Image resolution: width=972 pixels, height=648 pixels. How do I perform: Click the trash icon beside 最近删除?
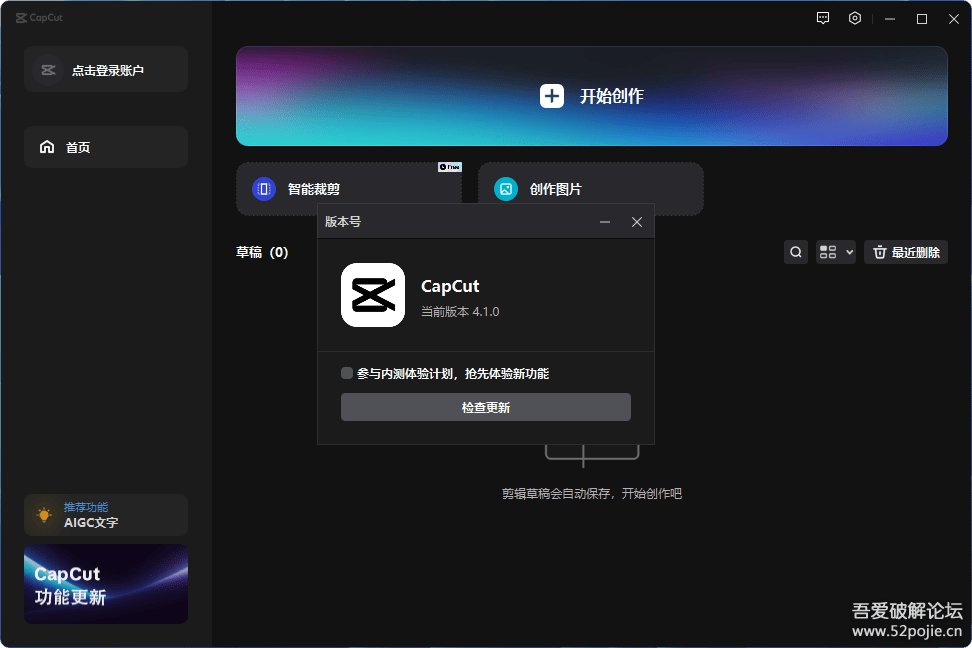pos(880,252)
